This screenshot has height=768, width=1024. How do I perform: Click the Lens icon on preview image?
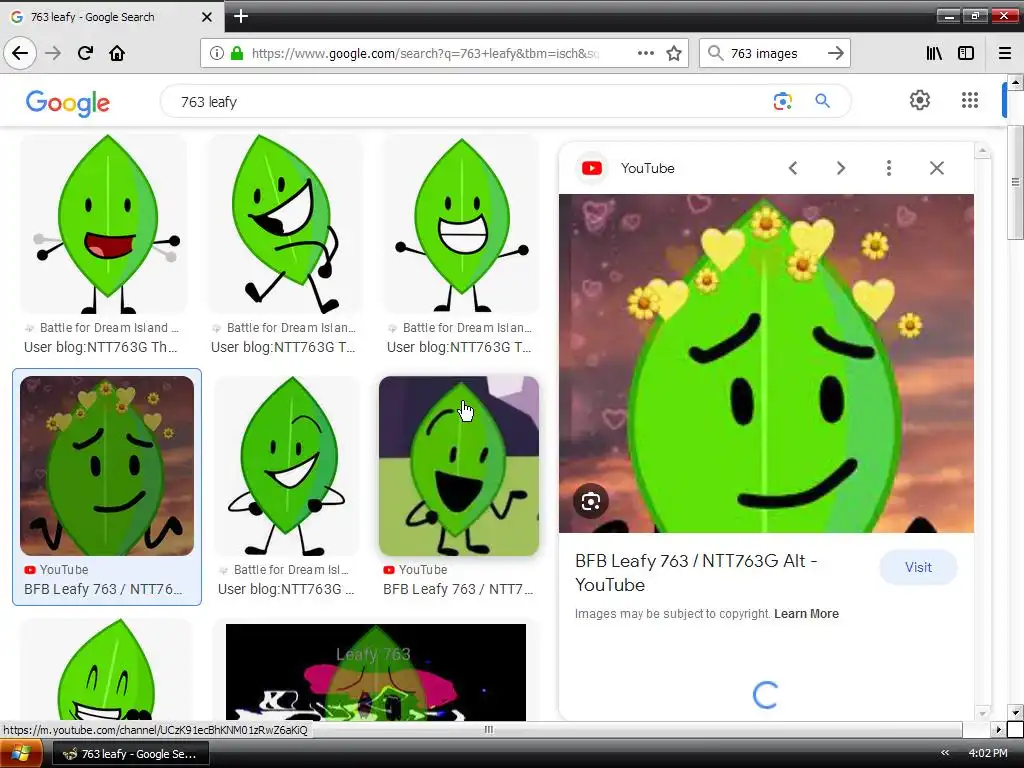590,502
